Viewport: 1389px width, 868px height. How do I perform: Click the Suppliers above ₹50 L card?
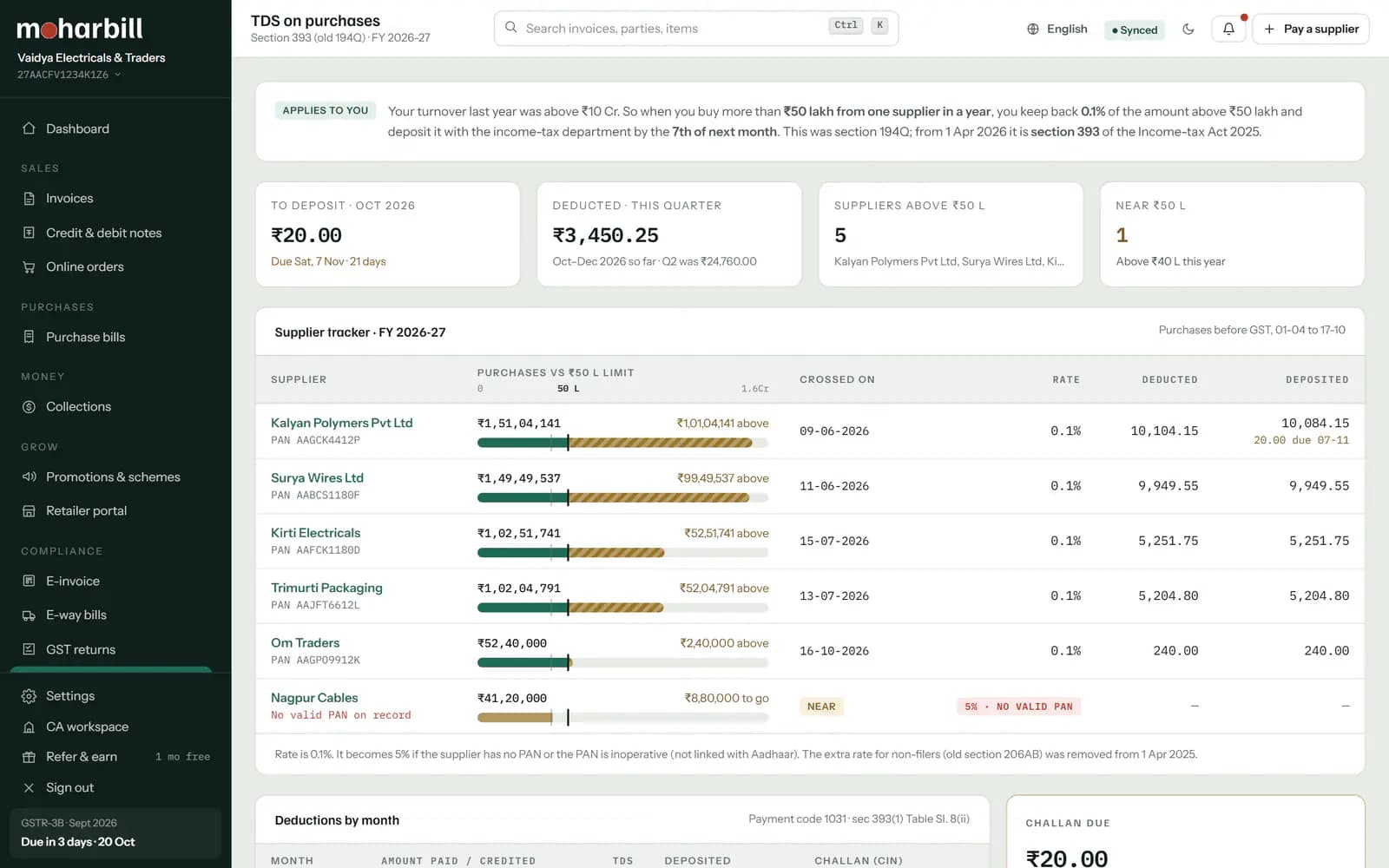(951, 234)
